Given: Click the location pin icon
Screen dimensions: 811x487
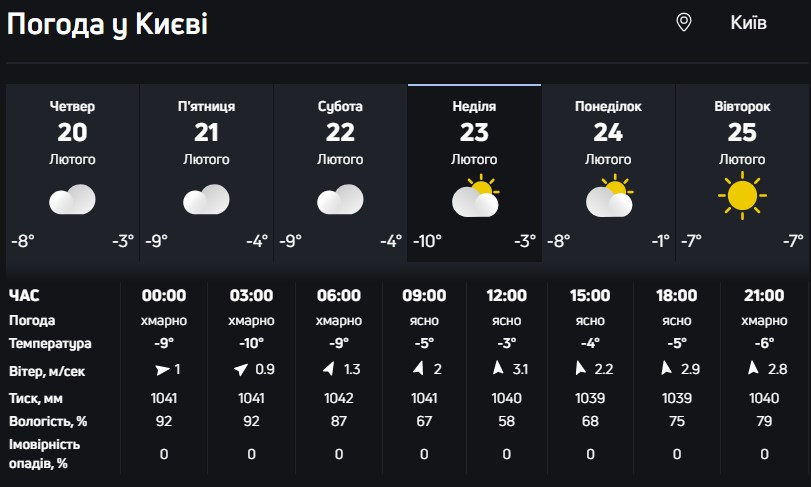Looking at the screenshot, I should coord(684,23).
